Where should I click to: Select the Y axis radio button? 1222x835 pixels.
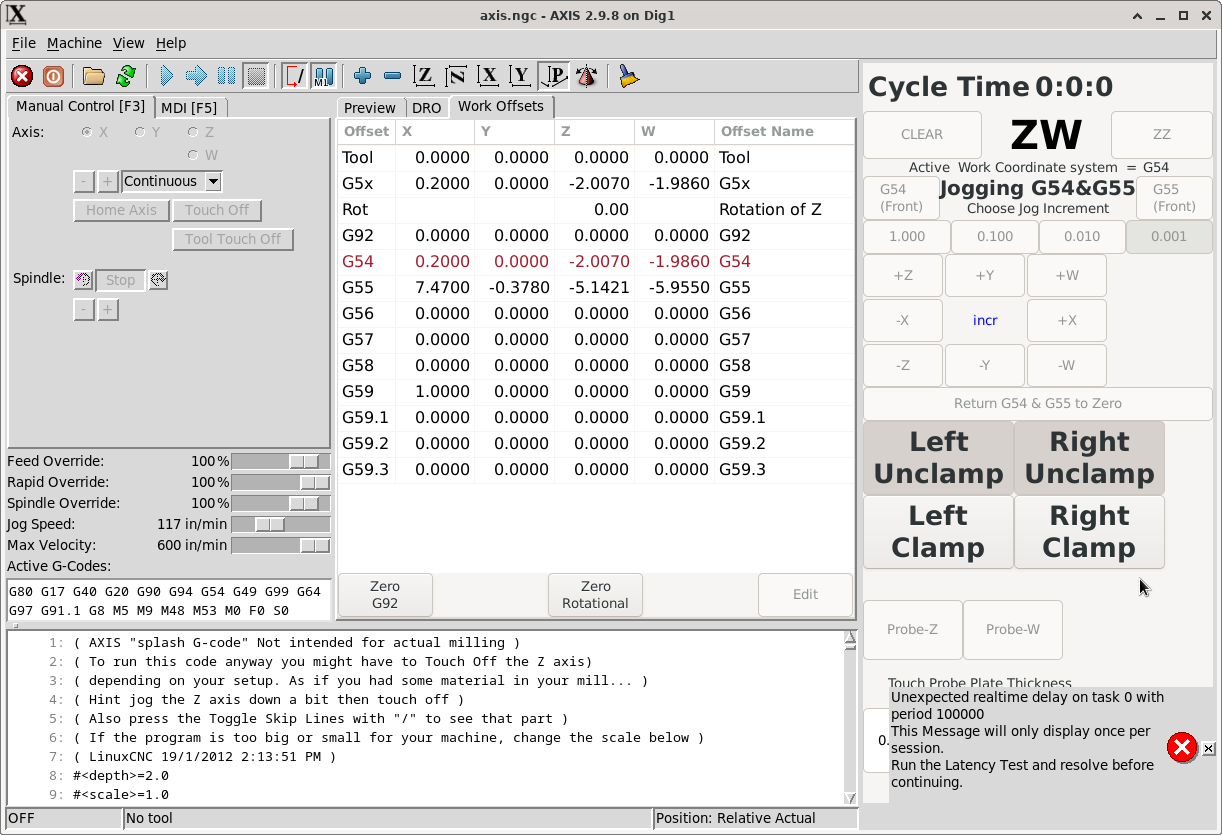[141, 132]
